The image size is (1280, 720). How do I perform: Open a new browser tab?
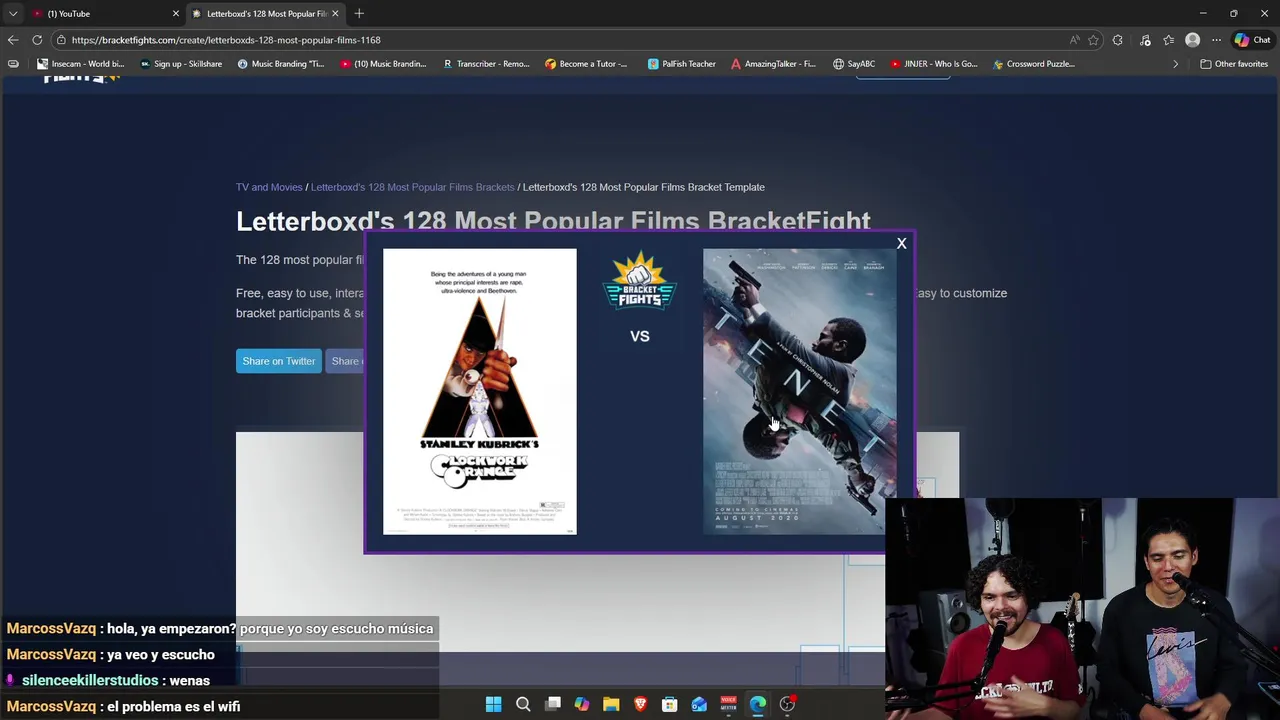coord(359,13)
